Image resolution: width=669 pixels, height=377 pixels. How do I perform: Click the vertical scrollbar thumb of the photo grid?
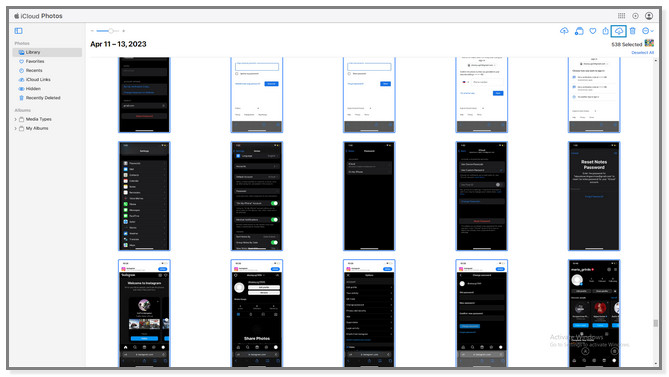pos(656,323)
